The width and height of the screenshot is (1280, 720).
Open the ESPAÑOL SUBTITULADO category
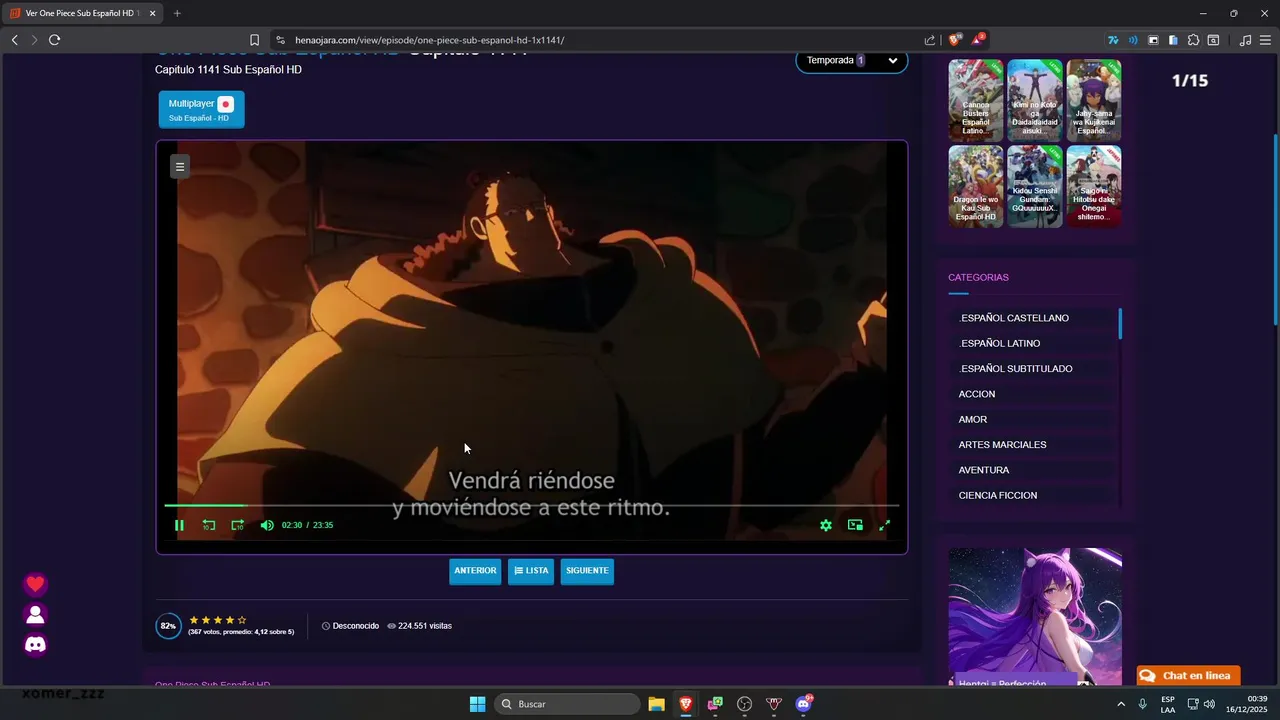pos(1016,369)
